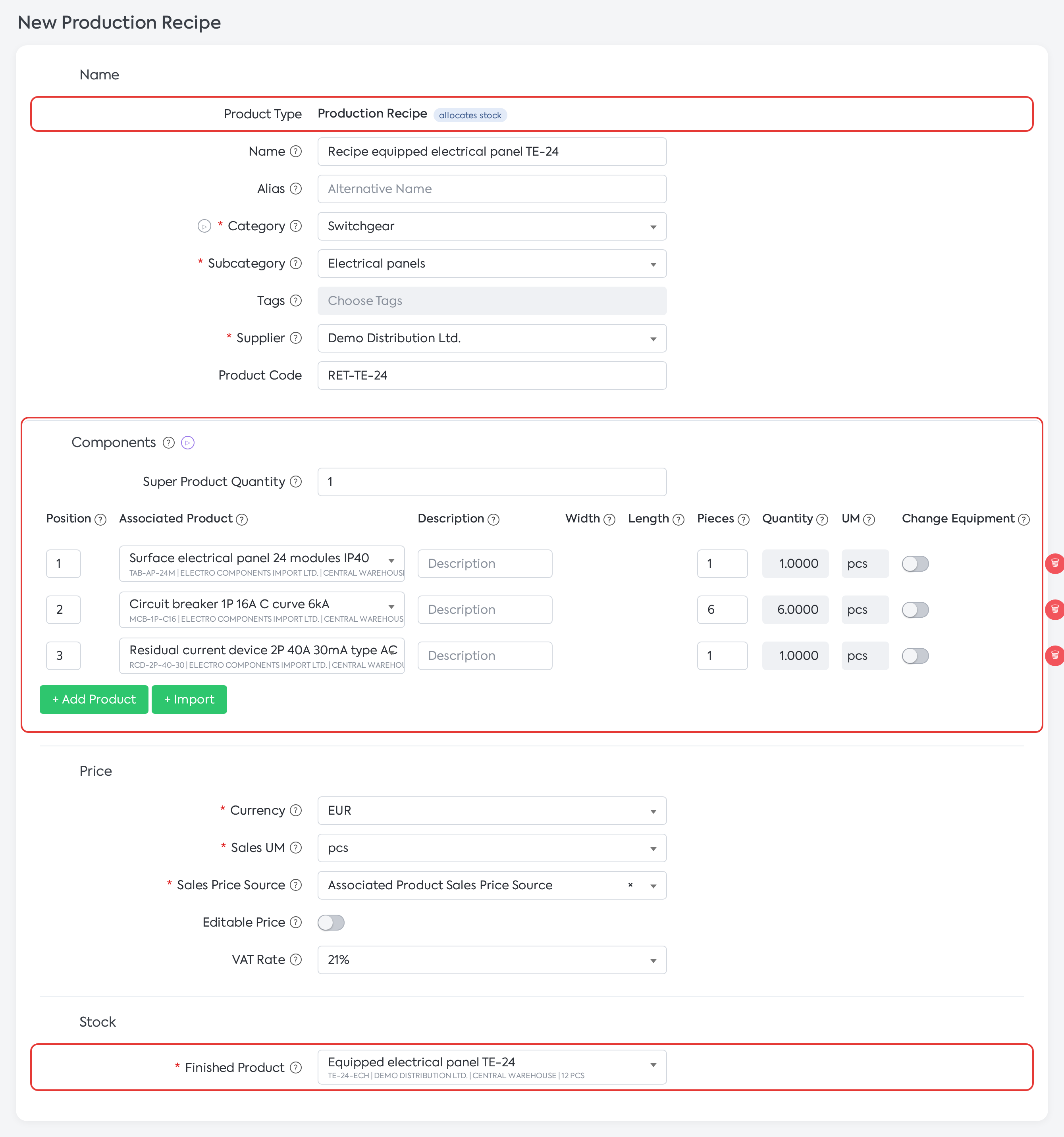Viewport: 1064px width, 1137px height.
Task: Delete the Surface electrical panel component row
Action: point(1055,563)
